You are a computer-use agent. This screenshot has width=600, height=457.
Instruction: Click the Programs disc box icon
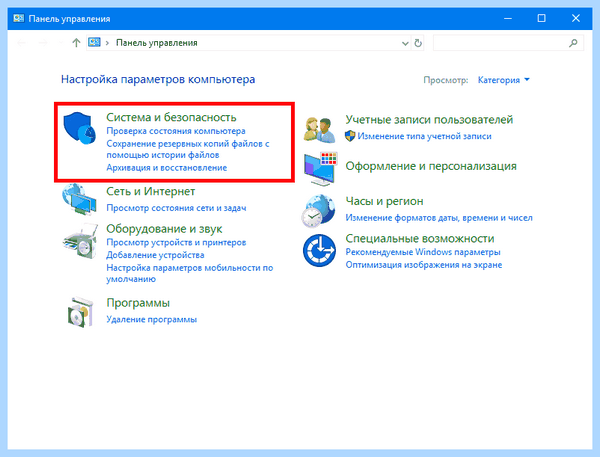click(x=80, y=312)
